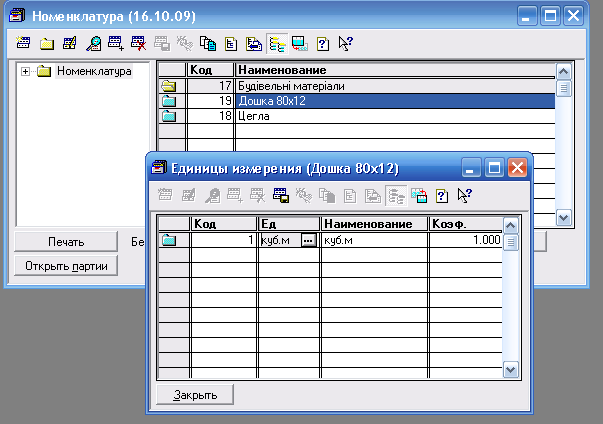The width and height of the screenshot is (603, 424).
Task: Click the down arrow of units table scrollbar
Action: 511,370
